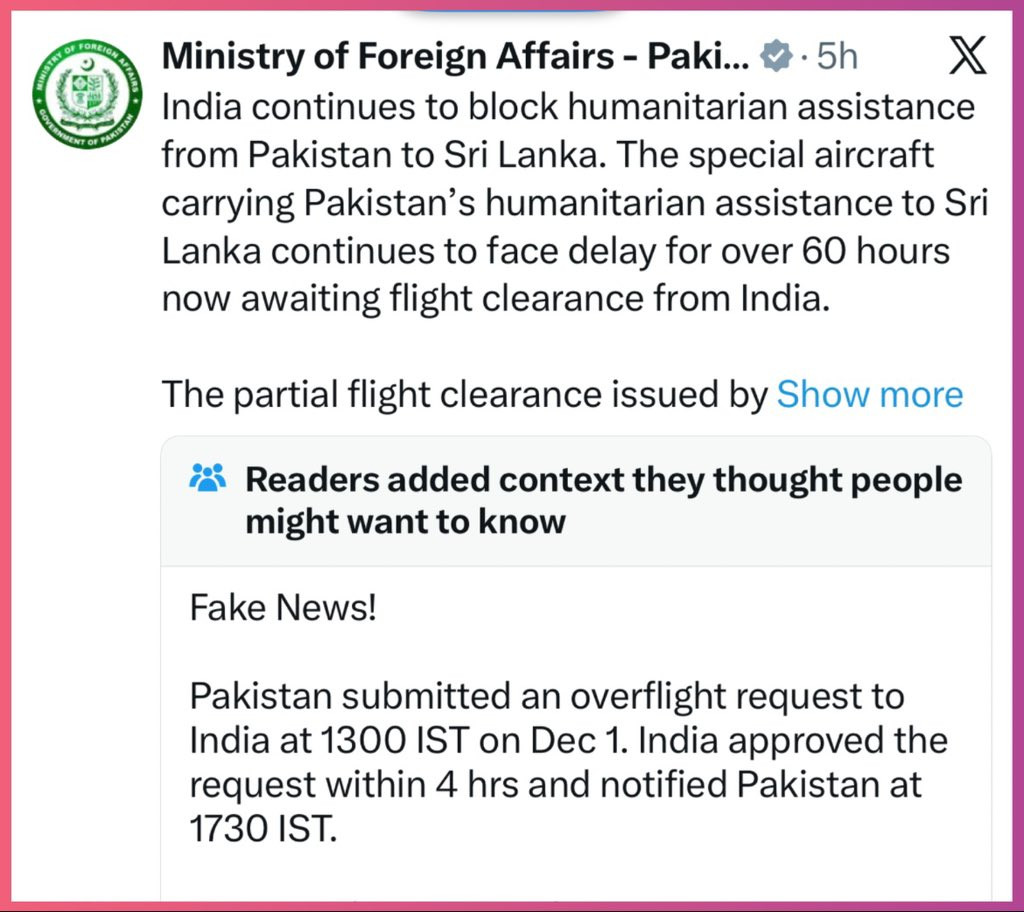Image resolution: width=1024 pixels, height=912 pixels.
Task: Click the Community Notes people icon
Action: coord(207,478)
